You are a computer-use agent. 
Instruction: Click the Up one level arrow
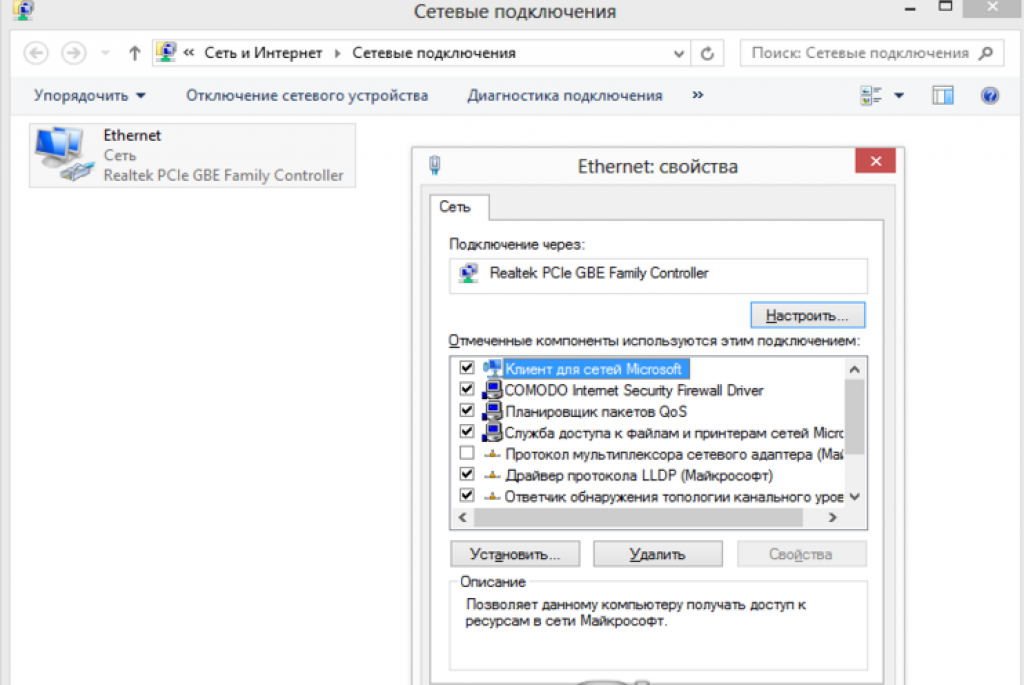[135, 53]
